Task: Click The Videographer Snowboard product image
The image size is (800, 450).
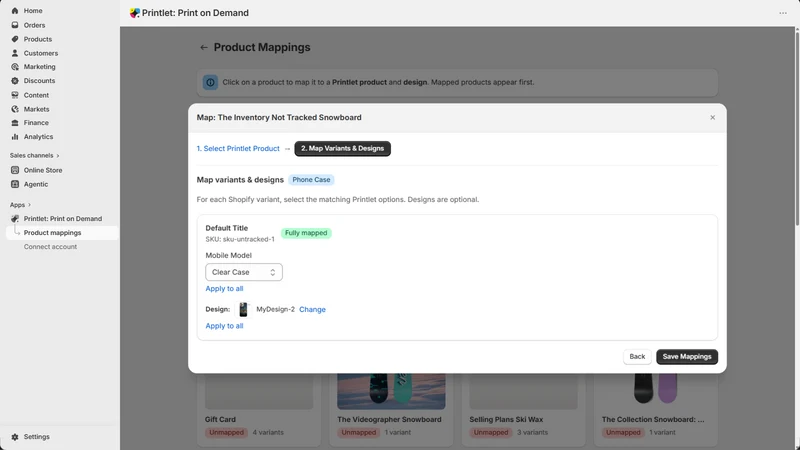Action: pos(391,391)
